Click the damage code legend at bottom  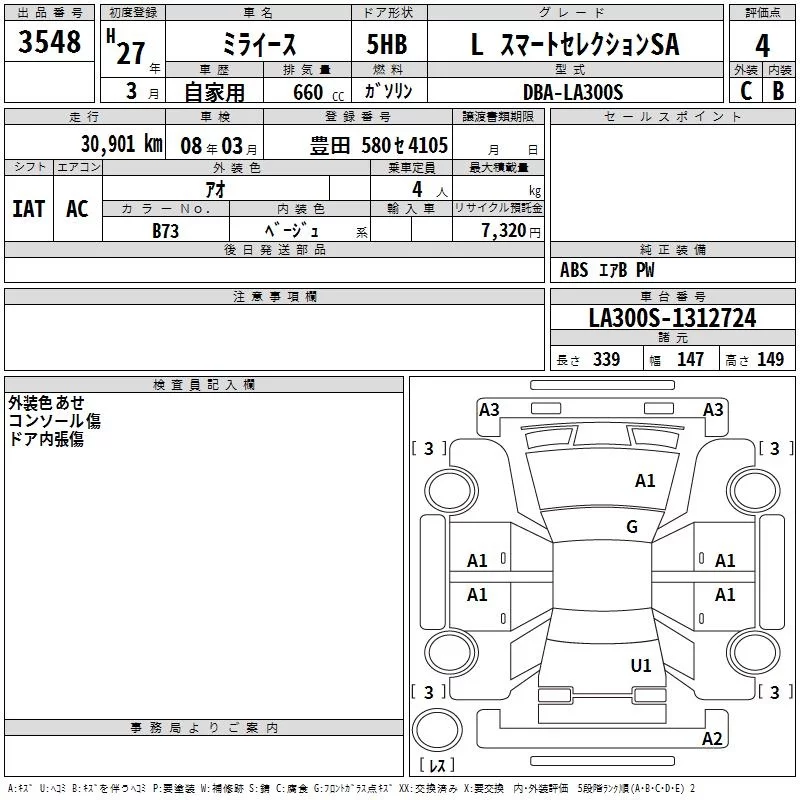352,788
